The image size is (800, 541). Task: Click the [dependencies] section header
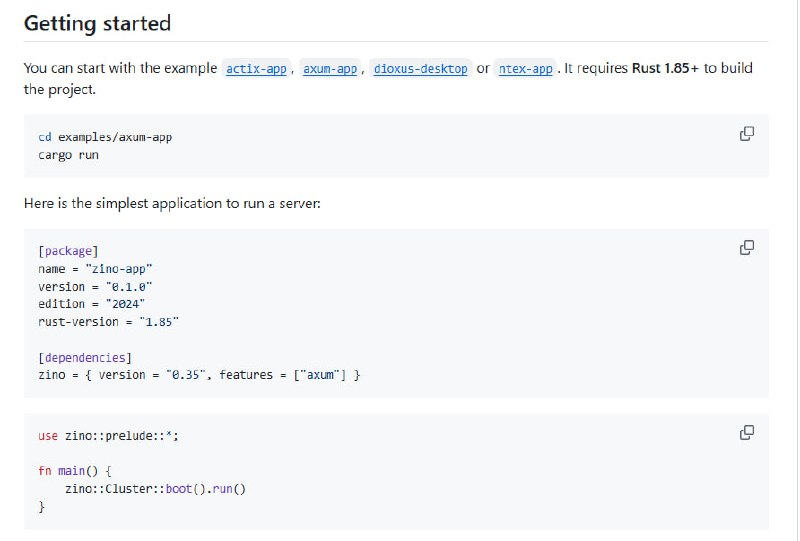[x=85, y=357]
